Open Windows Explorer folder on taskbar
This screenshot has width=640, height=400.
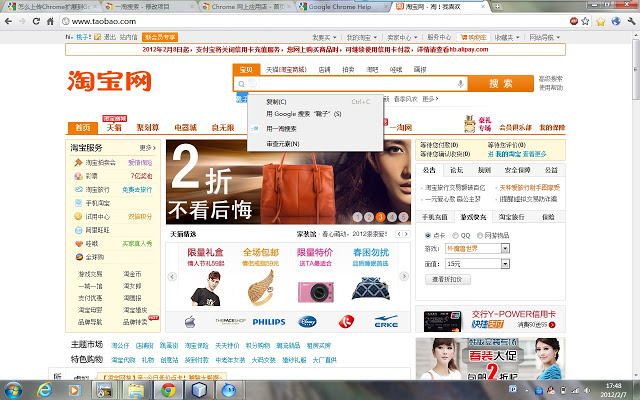click(x=136, y=390)
